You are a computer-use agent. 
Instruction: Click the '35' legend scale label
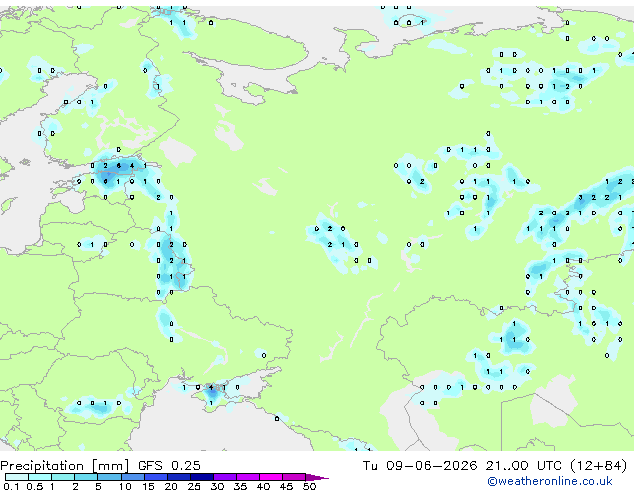point(240,486)
